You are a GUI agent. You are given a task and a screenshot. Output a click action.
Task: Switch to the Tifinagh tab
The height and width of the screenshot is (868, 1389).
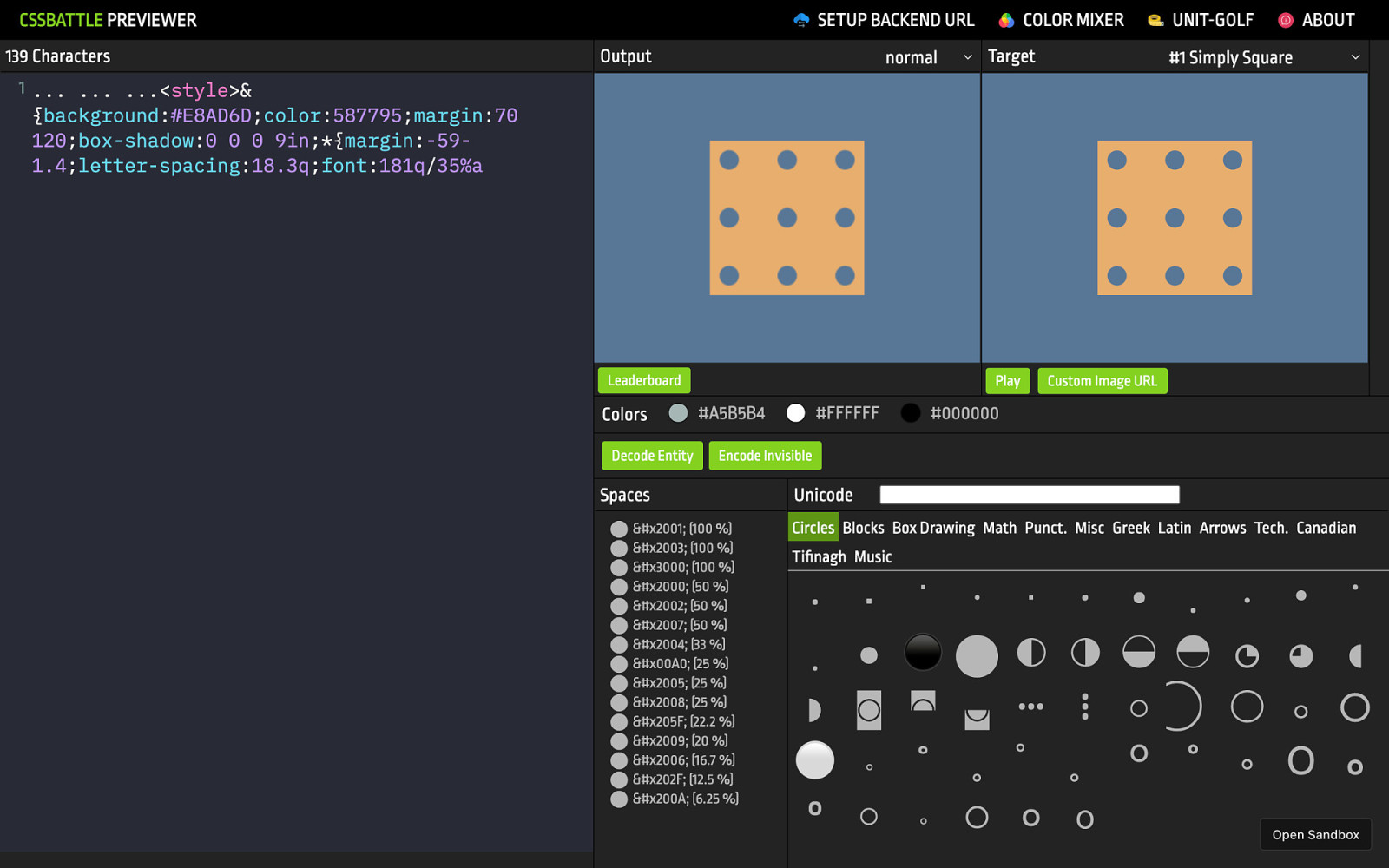(x=819, y=556)
